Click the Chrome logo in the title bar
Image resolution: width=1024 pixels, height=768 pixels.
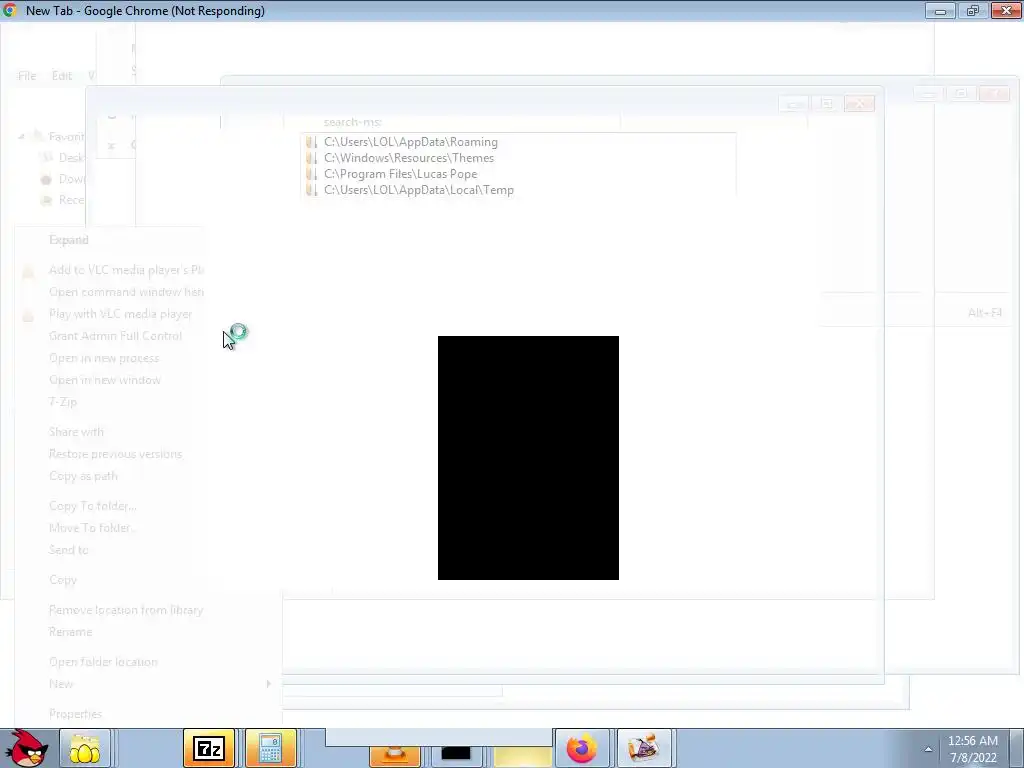(x=10, y=10)
